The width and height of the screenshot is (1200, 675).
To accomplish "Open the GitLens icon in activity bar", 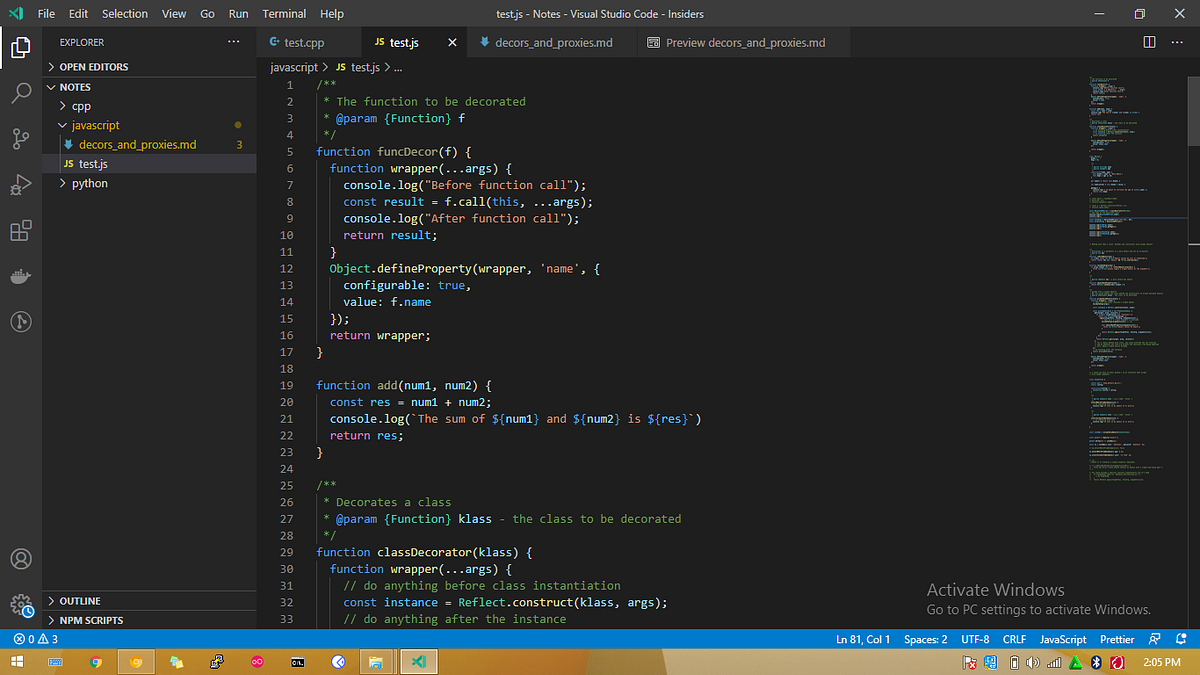I will point(21,322).
